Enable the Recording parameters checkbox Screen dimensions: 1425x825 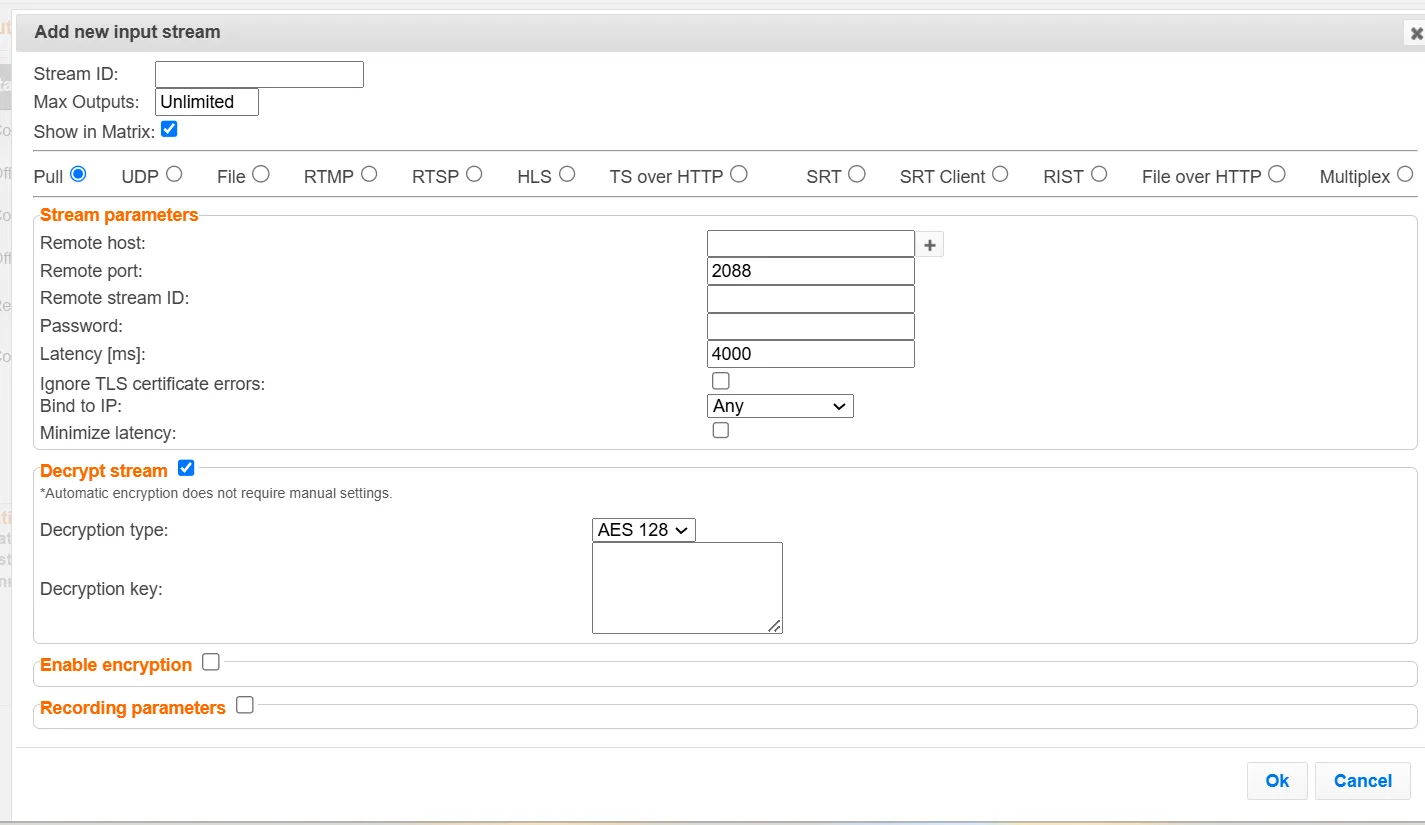[245, 705]
